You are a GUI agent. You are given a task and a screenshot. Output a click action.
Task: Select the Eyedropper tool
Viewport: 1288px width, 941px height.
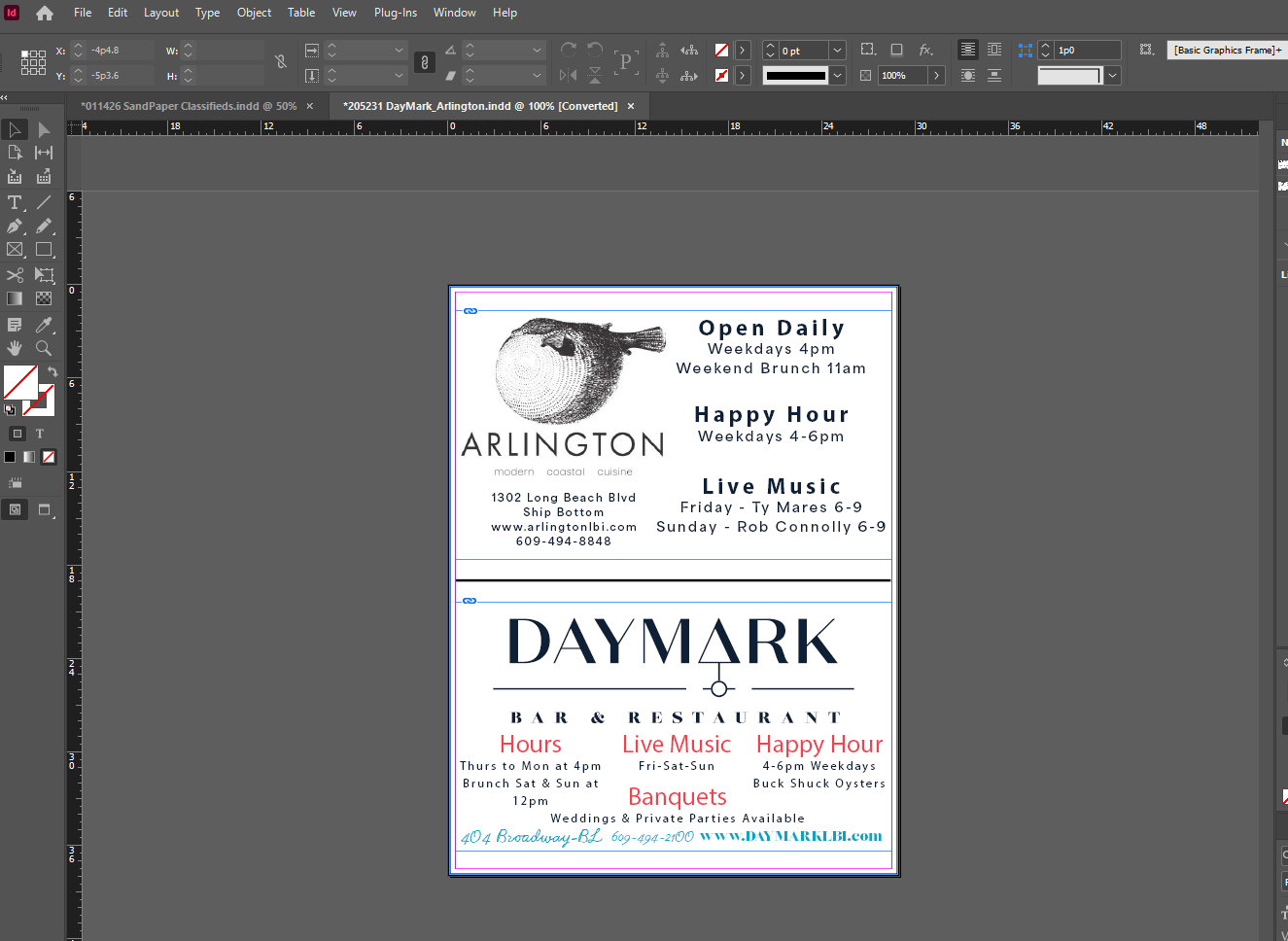point(44,325)
